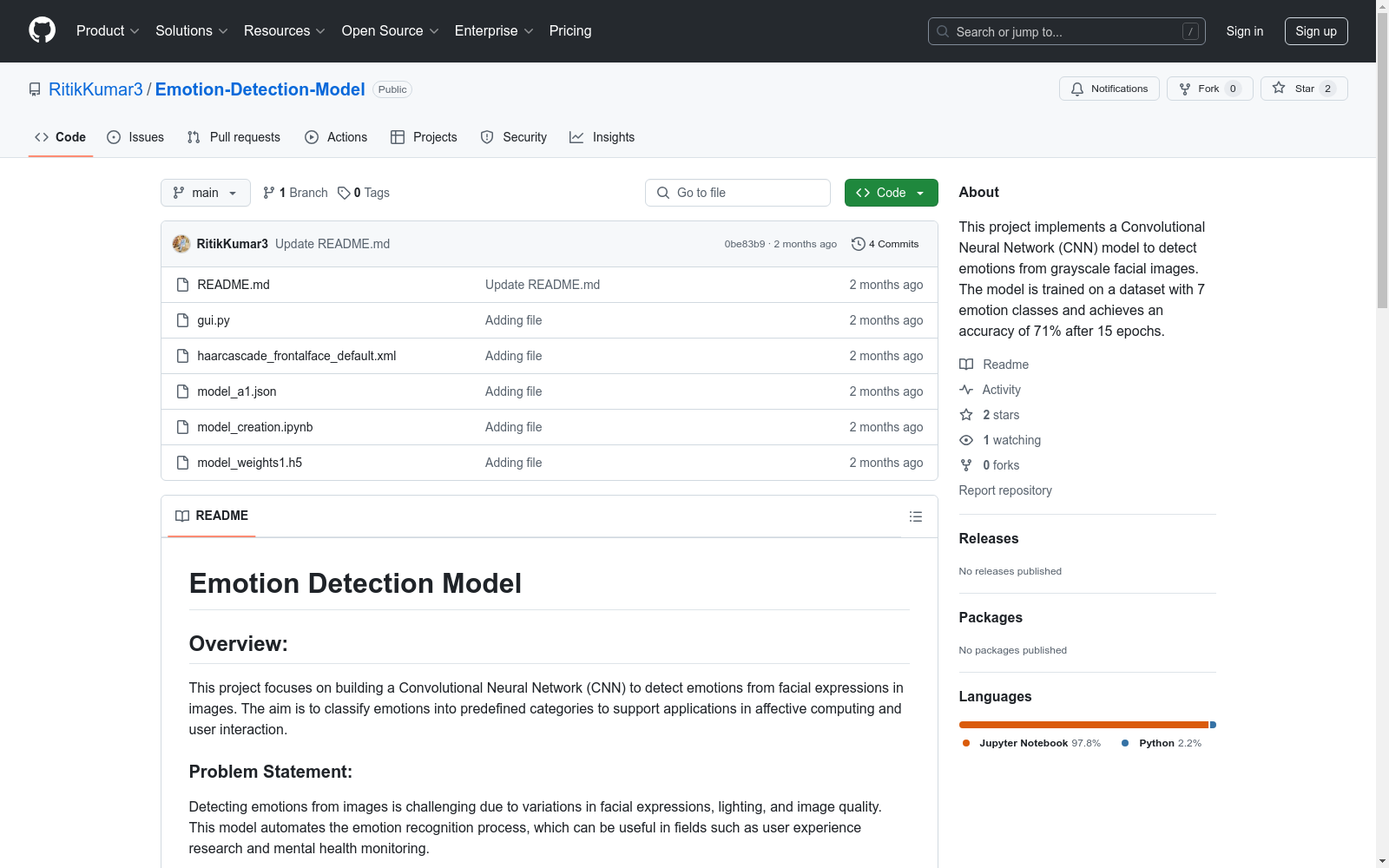The height and width of the screenshot is (868, 1389).
Task: Click Sign in
Action: pyautogui.click(x=1245, y=31)
